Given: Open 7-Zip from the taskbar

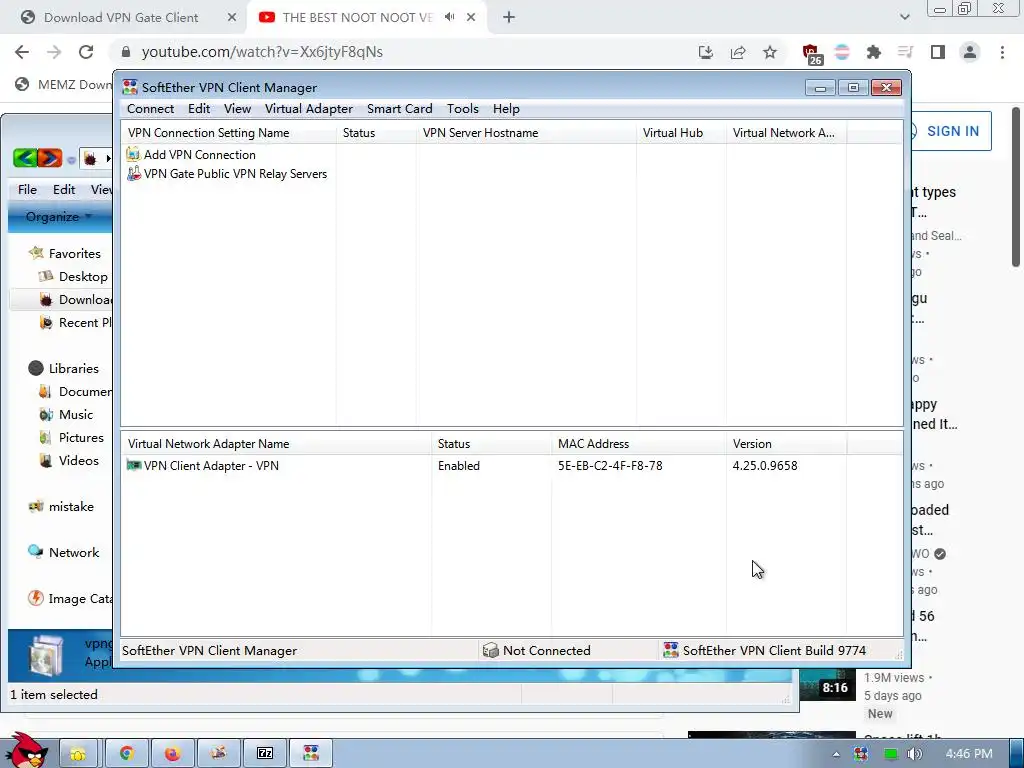Looking at the screenshot, I should click(x=264, y=754).
